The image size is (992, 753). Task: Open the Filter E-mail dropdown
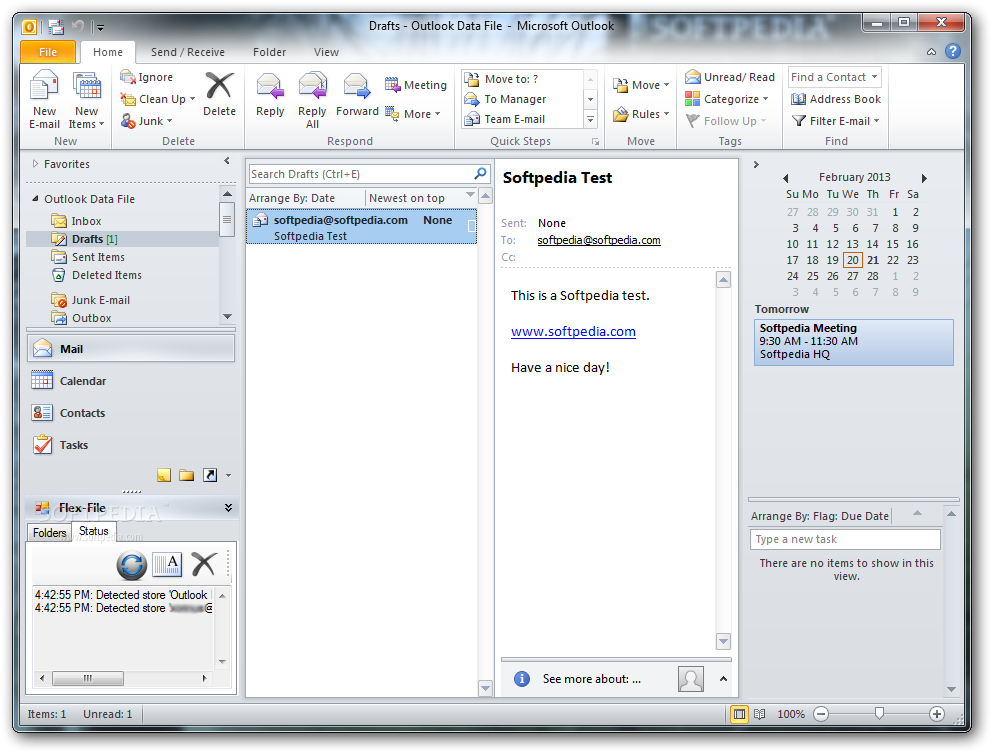coord(836,121)
